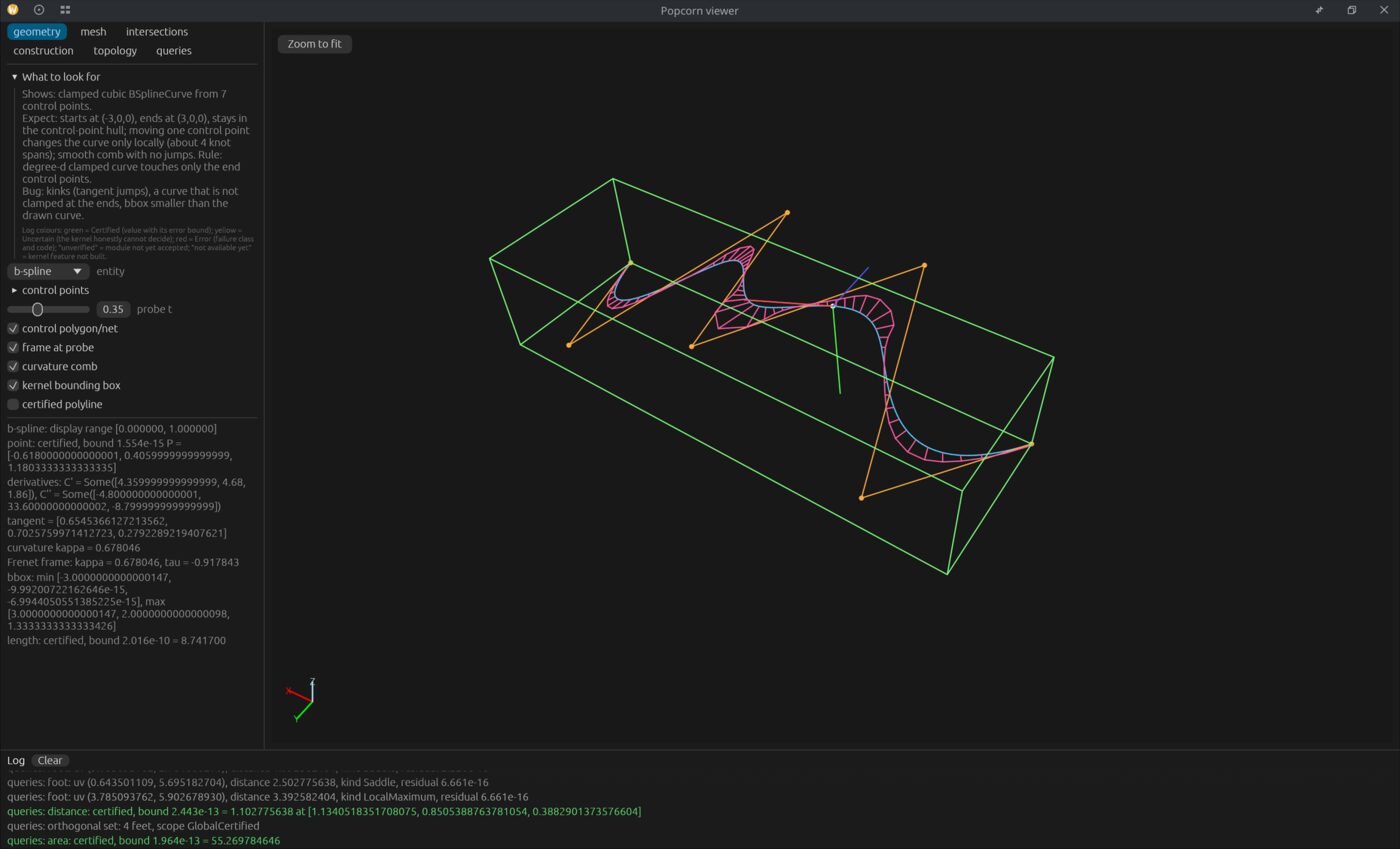The height and width of the screenshot is (849, 1400).
Task: Expand the control points section
Action: coord(50,290)
